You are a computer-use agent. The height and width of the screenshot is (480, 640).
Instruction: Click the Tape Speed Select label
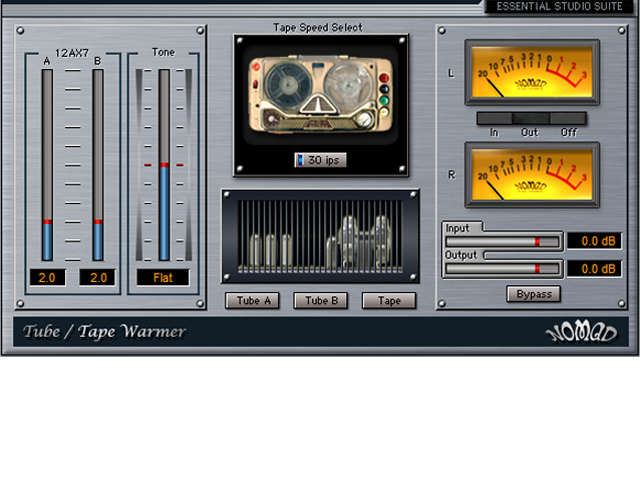[x=318, y=27]
